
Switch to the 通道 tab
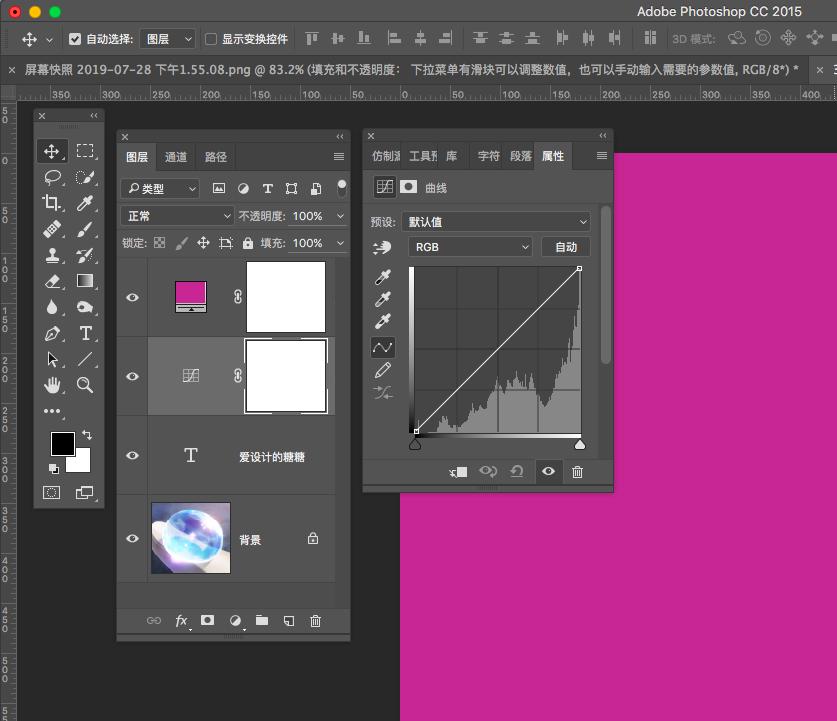[x=176, y=157]
